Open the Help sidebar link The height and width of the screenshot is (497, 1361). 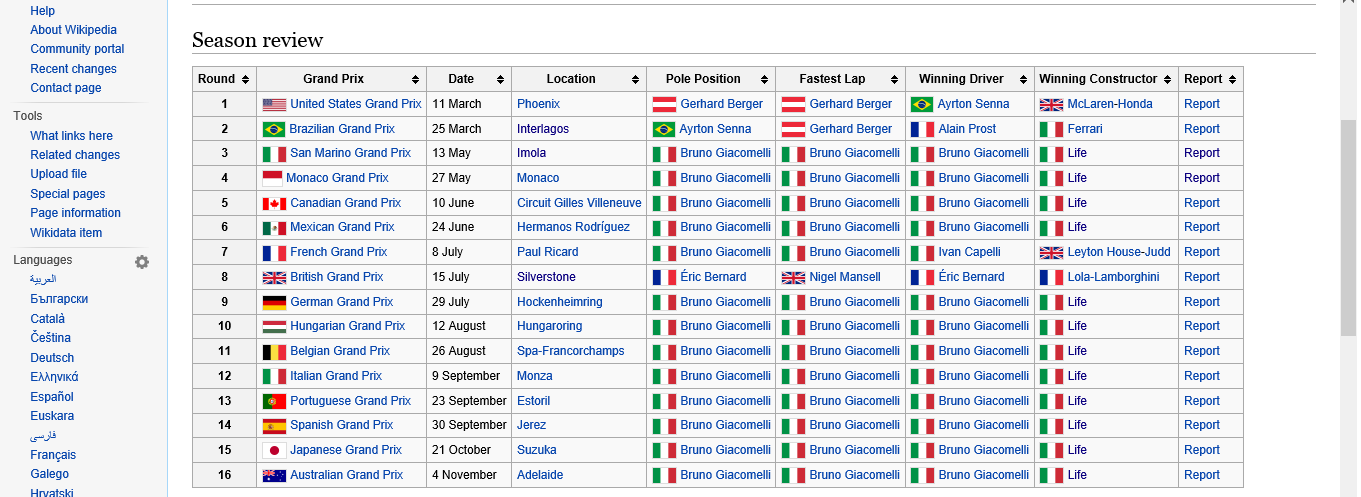43,11
